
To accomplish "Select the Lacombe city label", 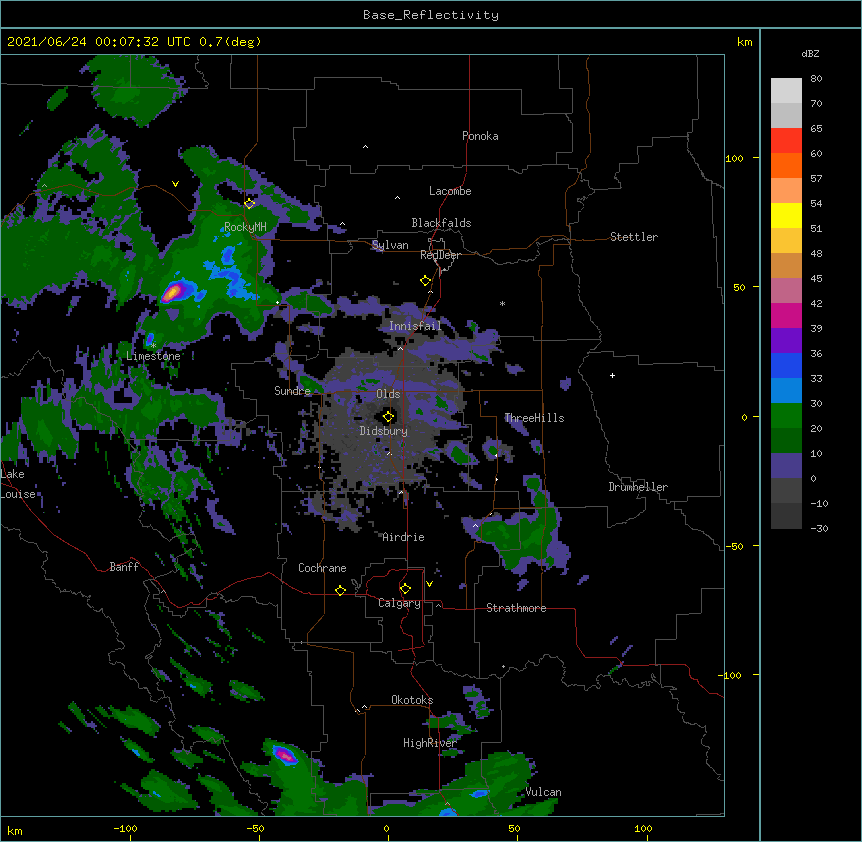I will [x=450, y=191].
